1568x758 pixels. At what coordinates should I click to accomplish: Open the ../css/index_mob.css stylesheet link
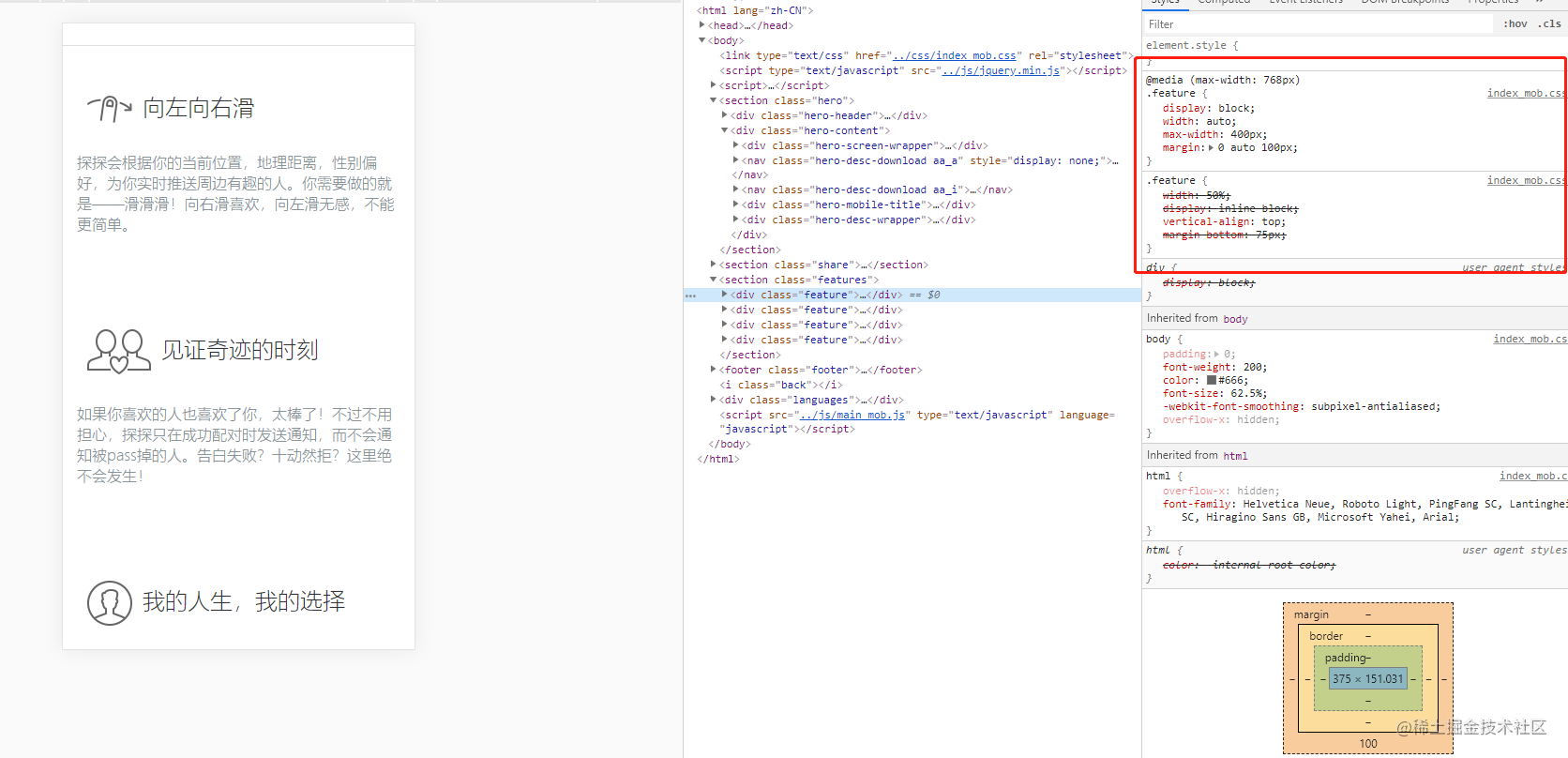click(955, 56)
